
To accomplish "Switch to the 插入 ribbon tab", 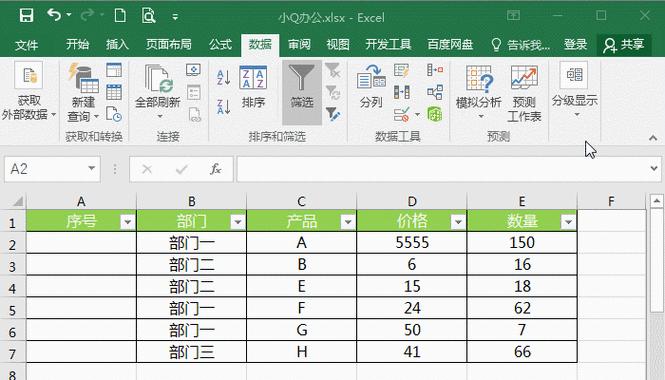I will 117,45.
